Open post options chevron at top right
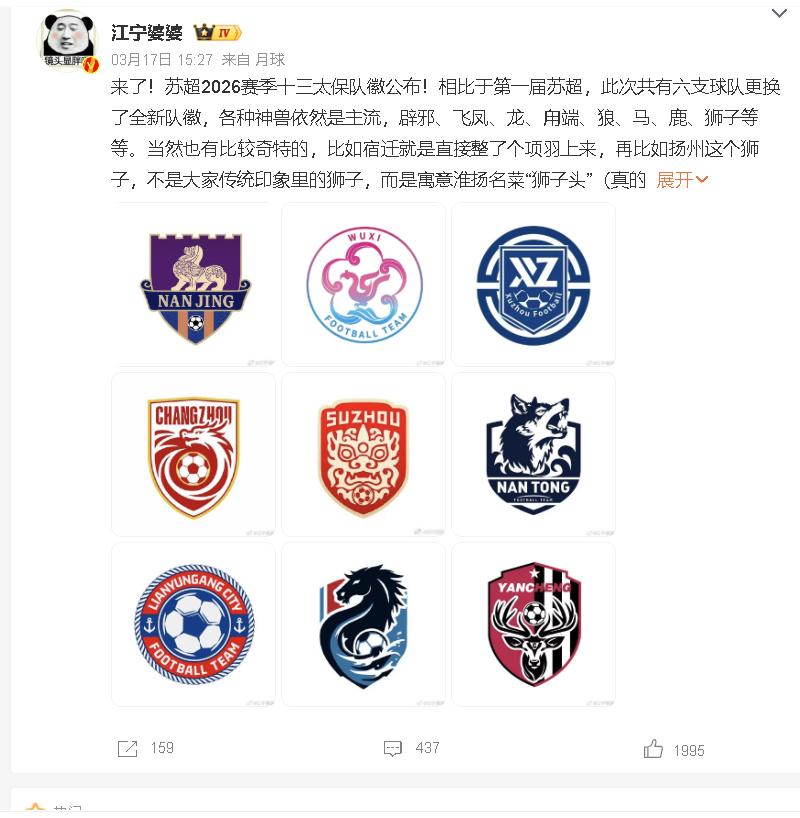This screenshot has width=800, height=818. [x=779, y=13]
